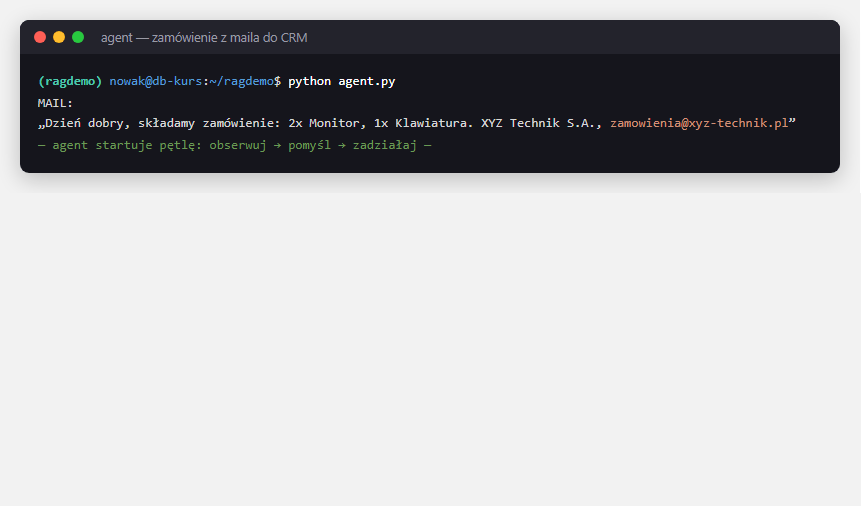Click the window title 'agent — zamówienie z maila do CRM'
Screen dimensions: 861x506
tap(204, 38)
